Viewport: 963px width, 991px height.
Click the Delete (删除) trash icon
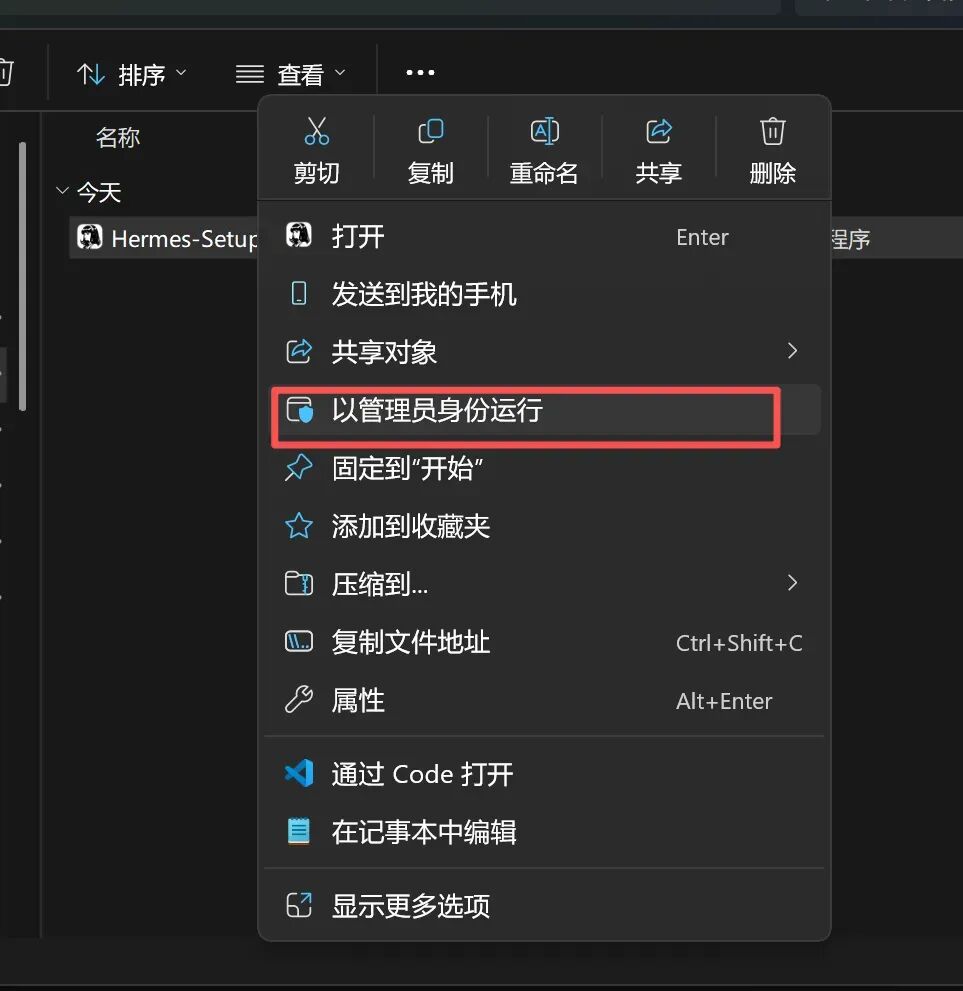tap(772, 131)
